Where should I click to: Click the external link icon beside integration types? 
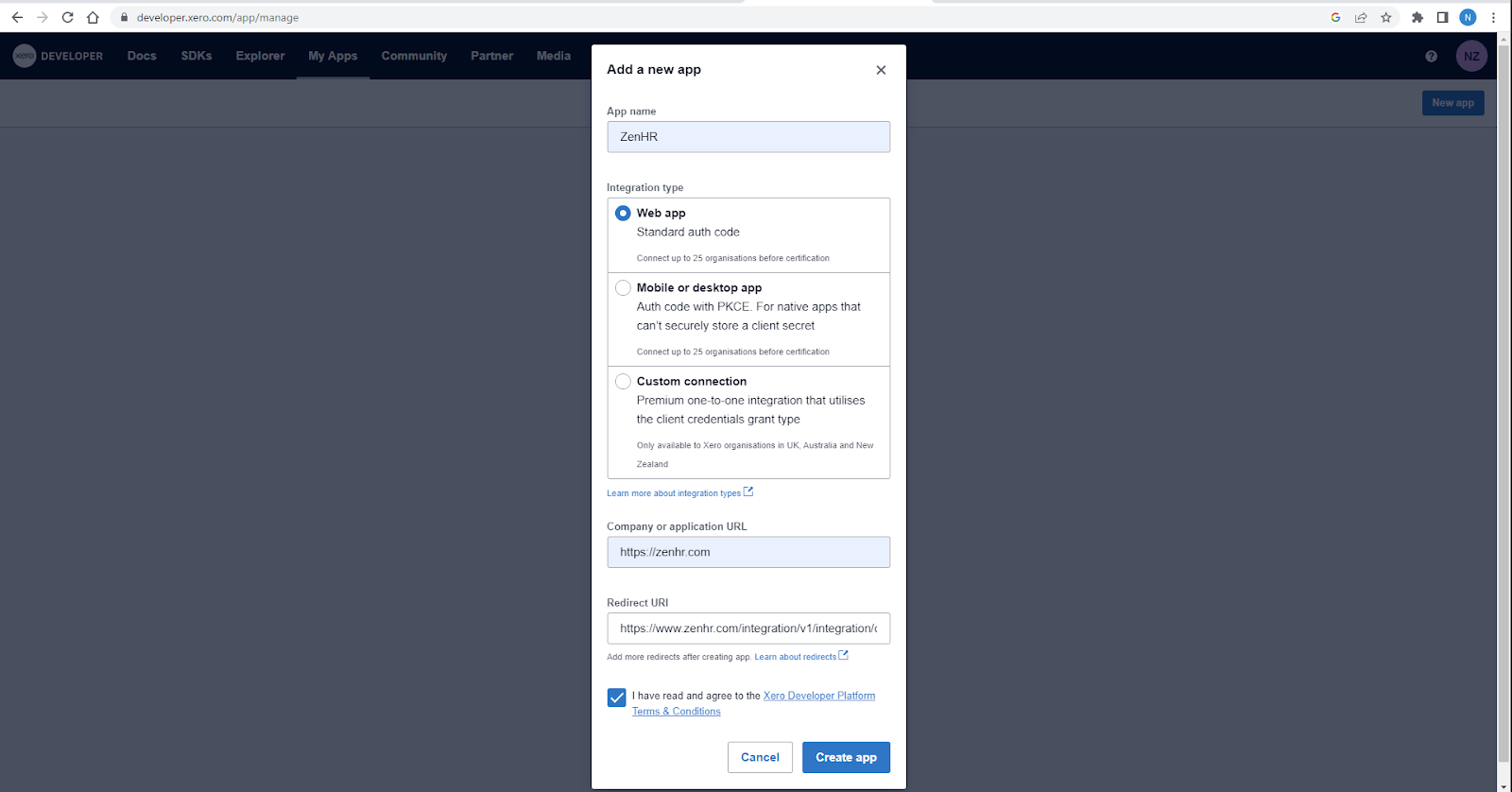(x=748, y=491)
